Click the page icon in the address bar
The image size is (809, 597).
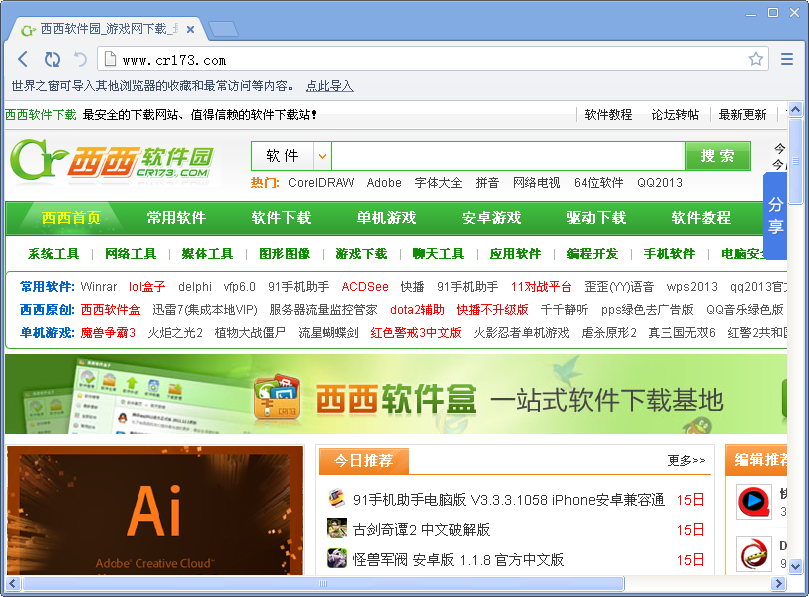110,59
